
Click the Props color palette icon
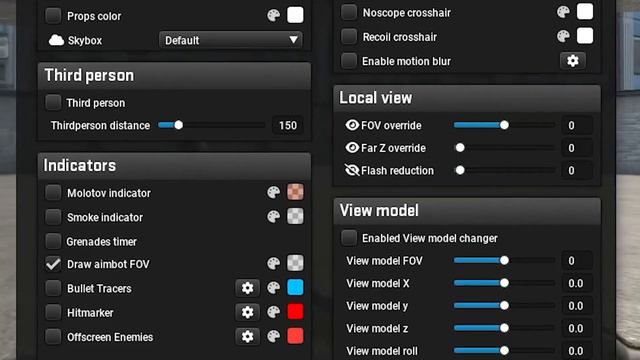273,16
